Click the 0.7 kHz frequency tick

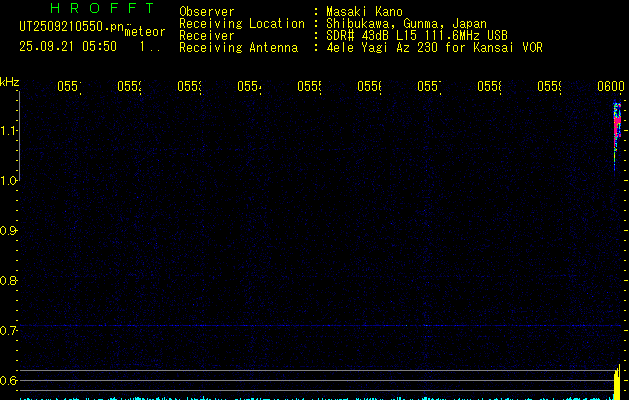pyautogui.click(x=9, y=330)
